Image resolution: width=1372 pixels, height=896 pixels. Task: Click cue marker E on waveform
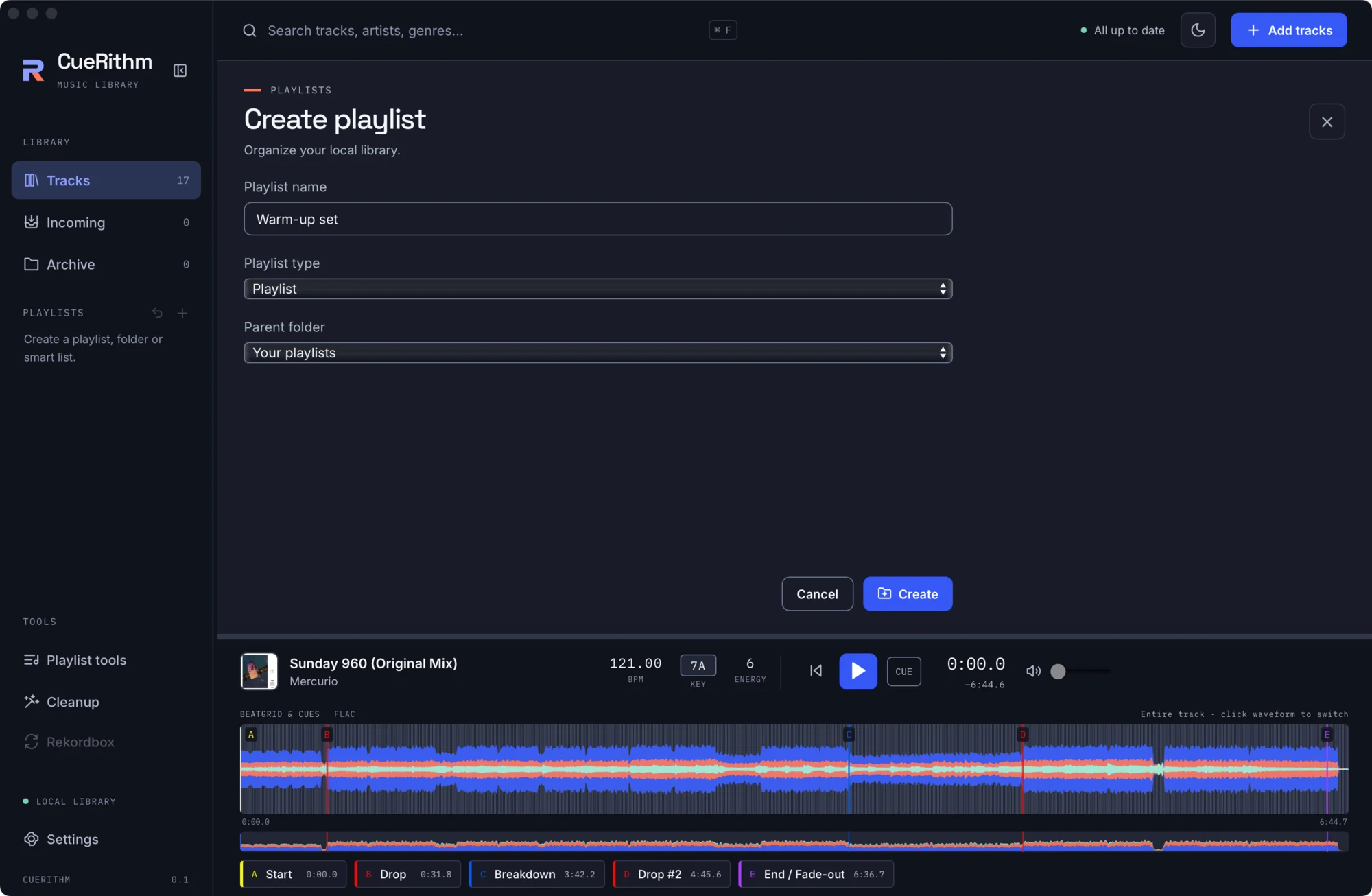tap(1327, 735)
